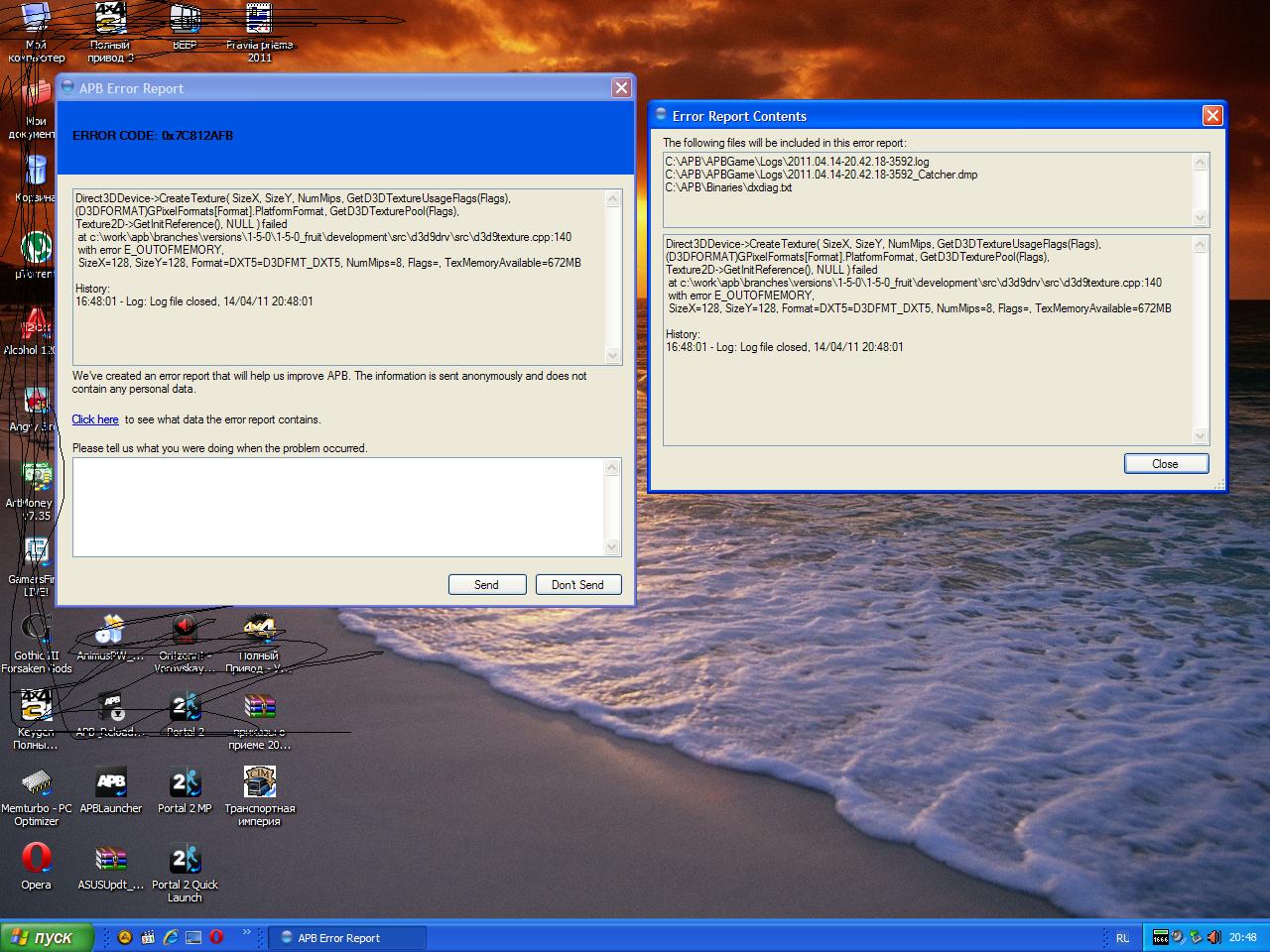Select the Полный привод 3 desktop icon
This screenshot has width=1270, height=952.
click(111, 33)
